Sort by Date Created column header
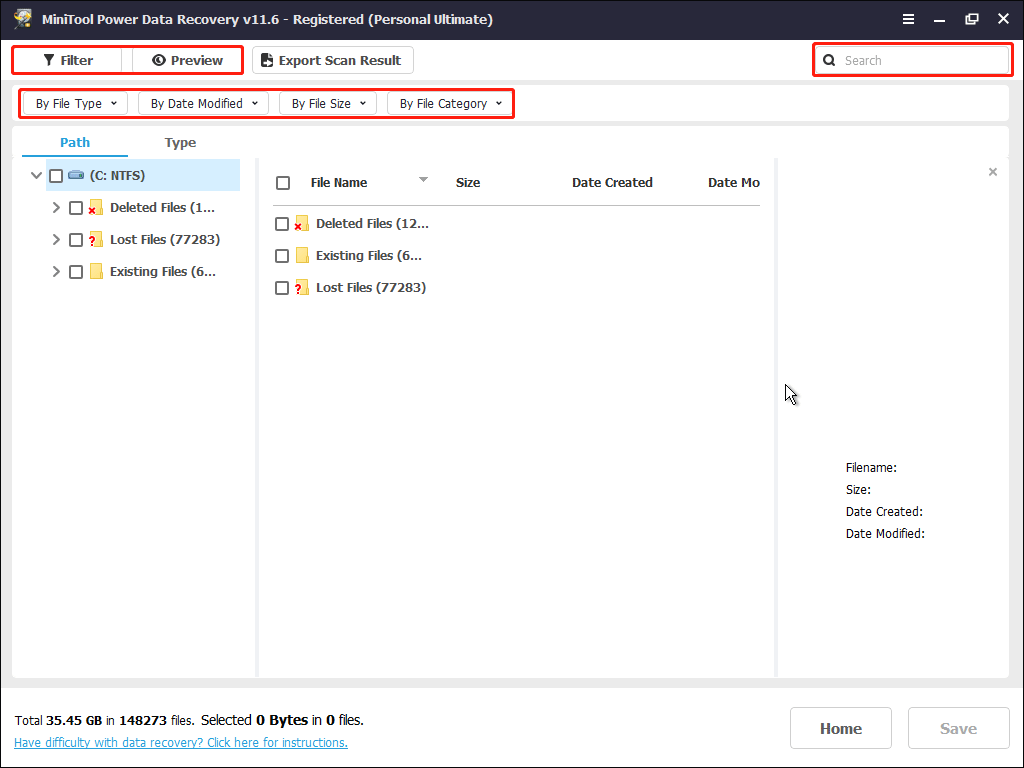The height and width of the screenshot is (768, 1024). pyautogui.click(x=612, y=183)
